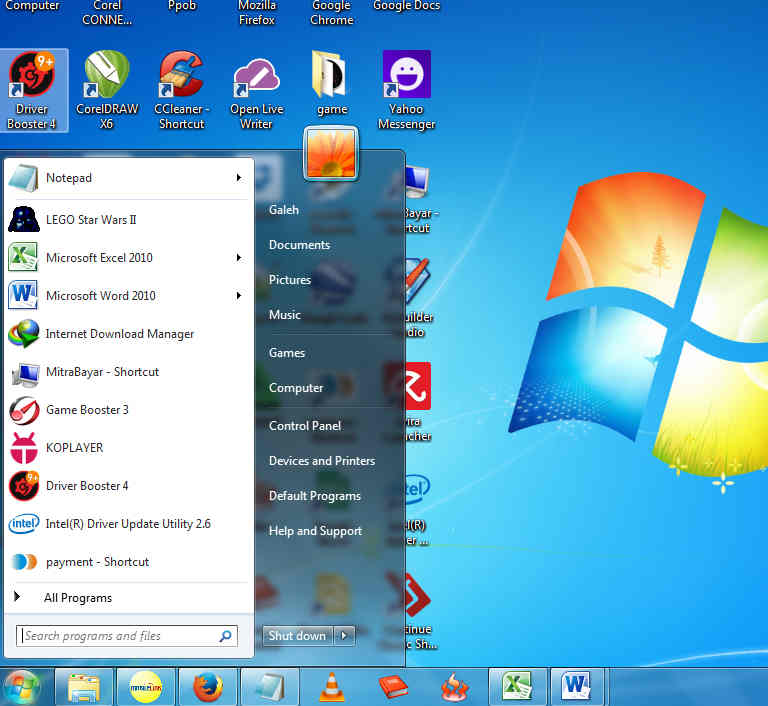
Task: Click the All Programs label
Action: pyautogui.click(x=78, y=598)
